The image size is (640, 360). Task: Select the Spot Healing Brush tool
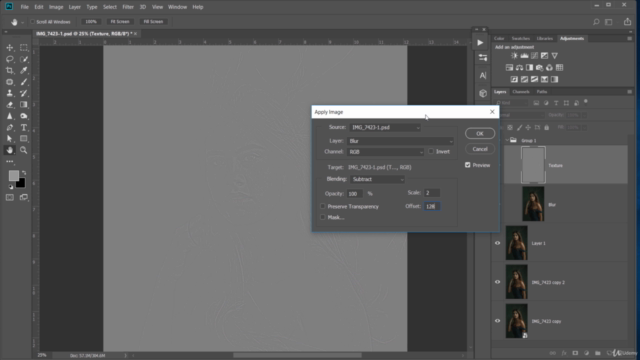coord(9,82)
